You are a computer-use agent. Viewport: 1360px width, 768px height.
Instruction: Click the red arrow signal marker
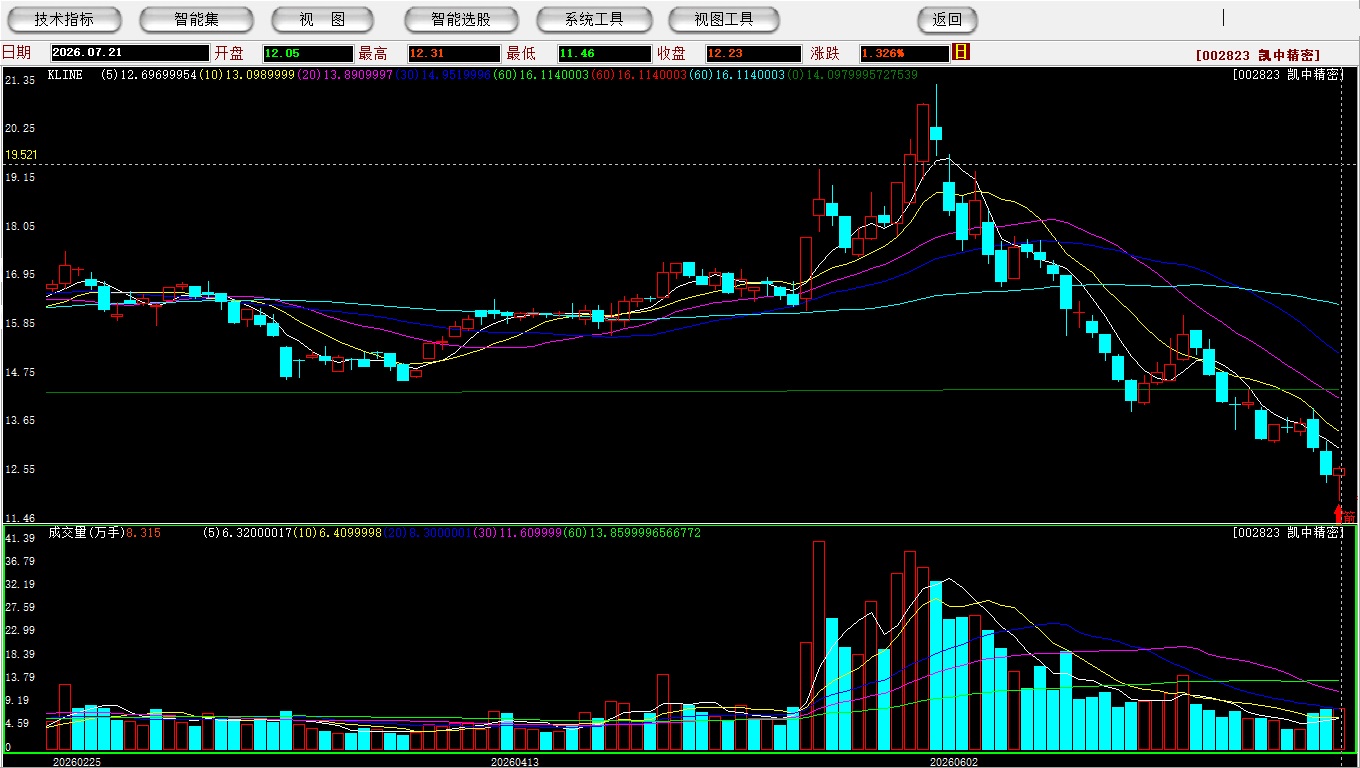1340,514
